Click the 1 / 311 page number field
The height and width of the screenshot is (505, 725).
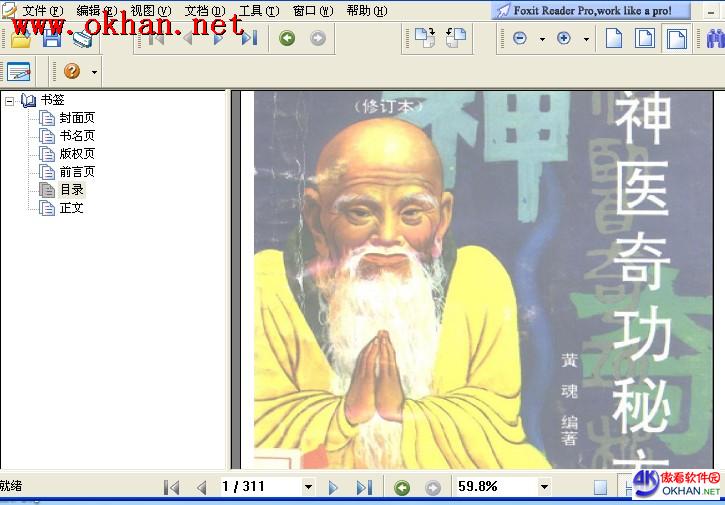click(261, 487)
